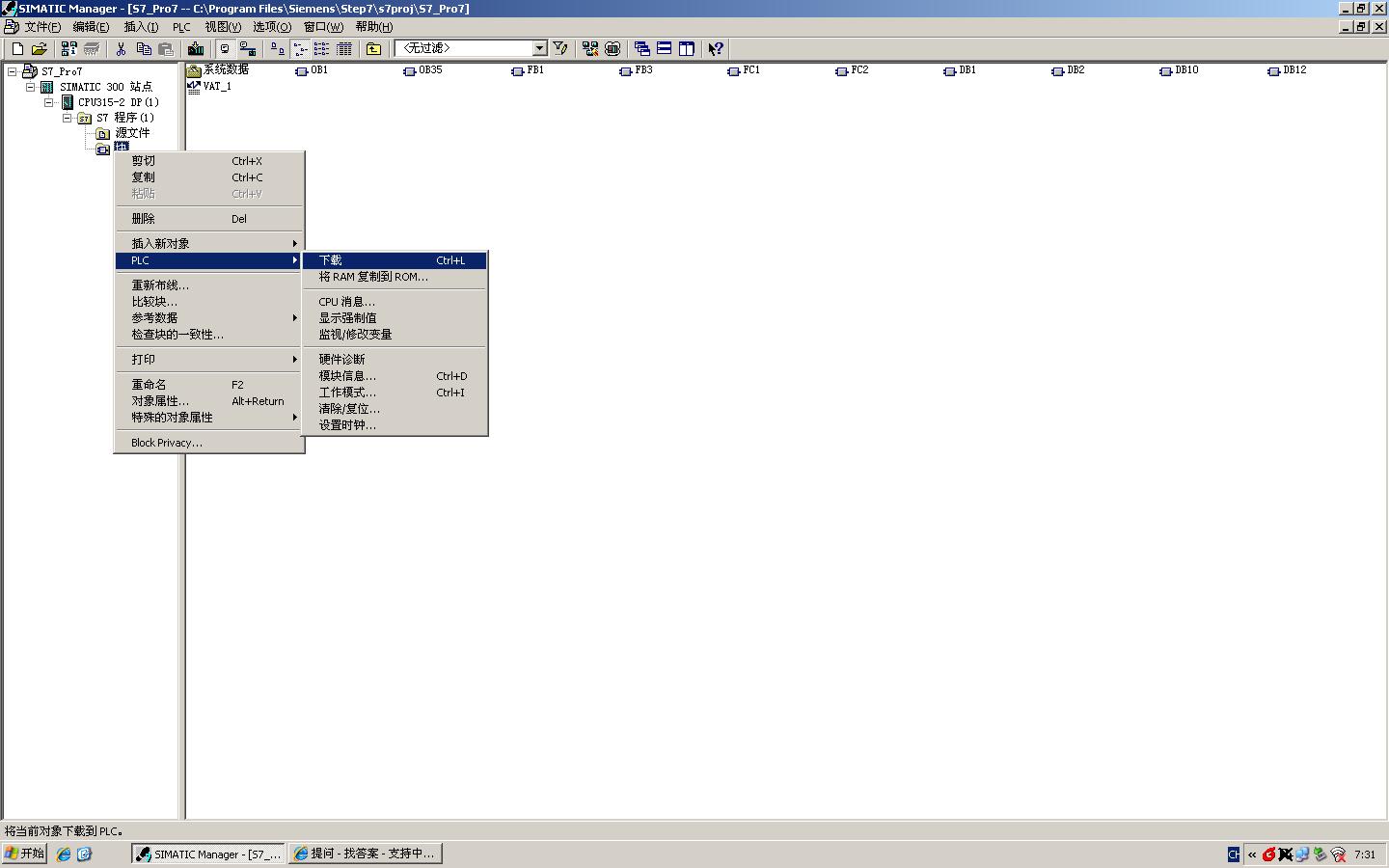Expand the 特殊的对象属性 submenu
This screenshot has width=1389, height=868.
point(209,418)
